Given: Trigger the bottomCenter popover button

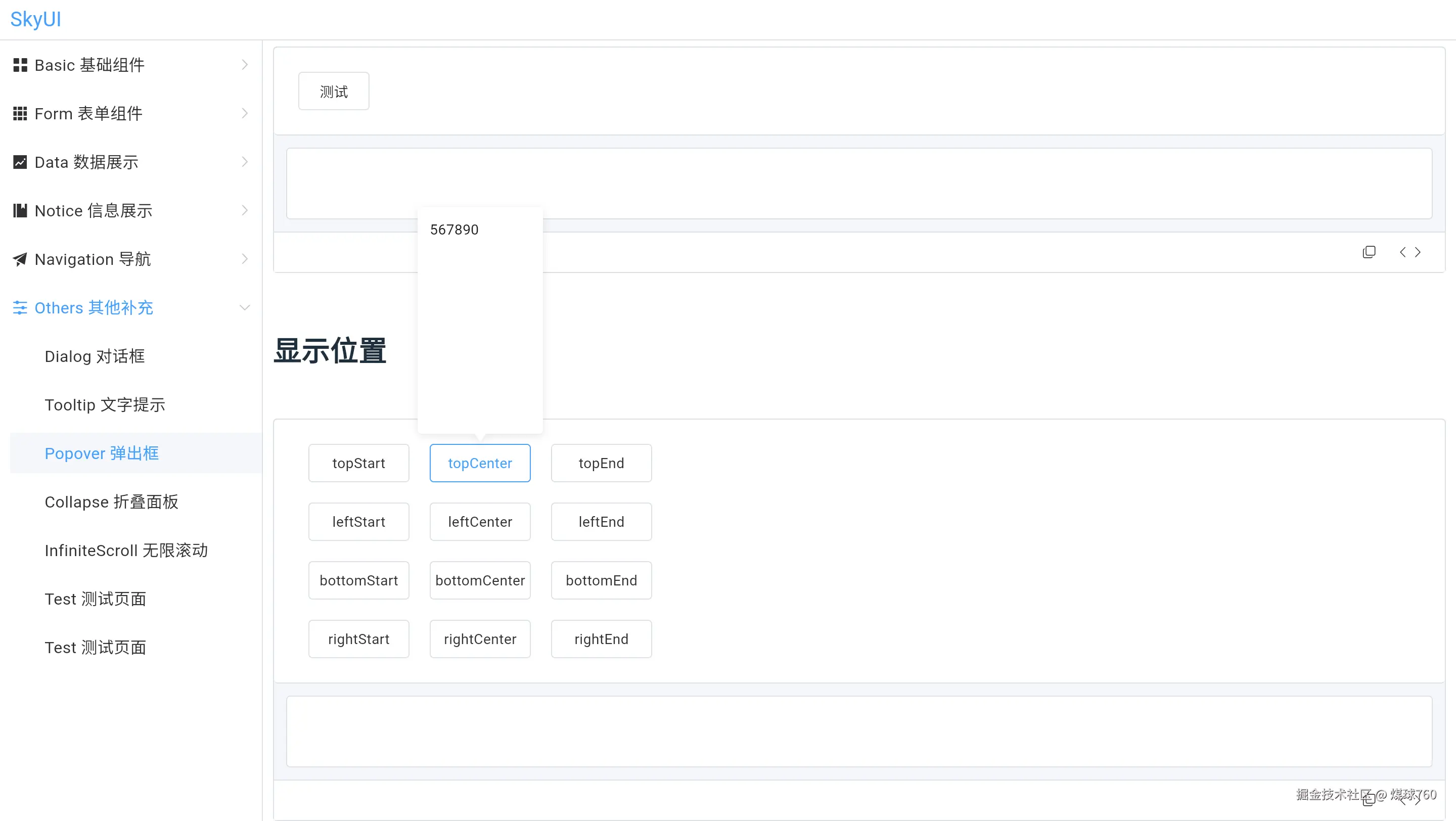Looking at the screenshot, I should click(480, 580).
